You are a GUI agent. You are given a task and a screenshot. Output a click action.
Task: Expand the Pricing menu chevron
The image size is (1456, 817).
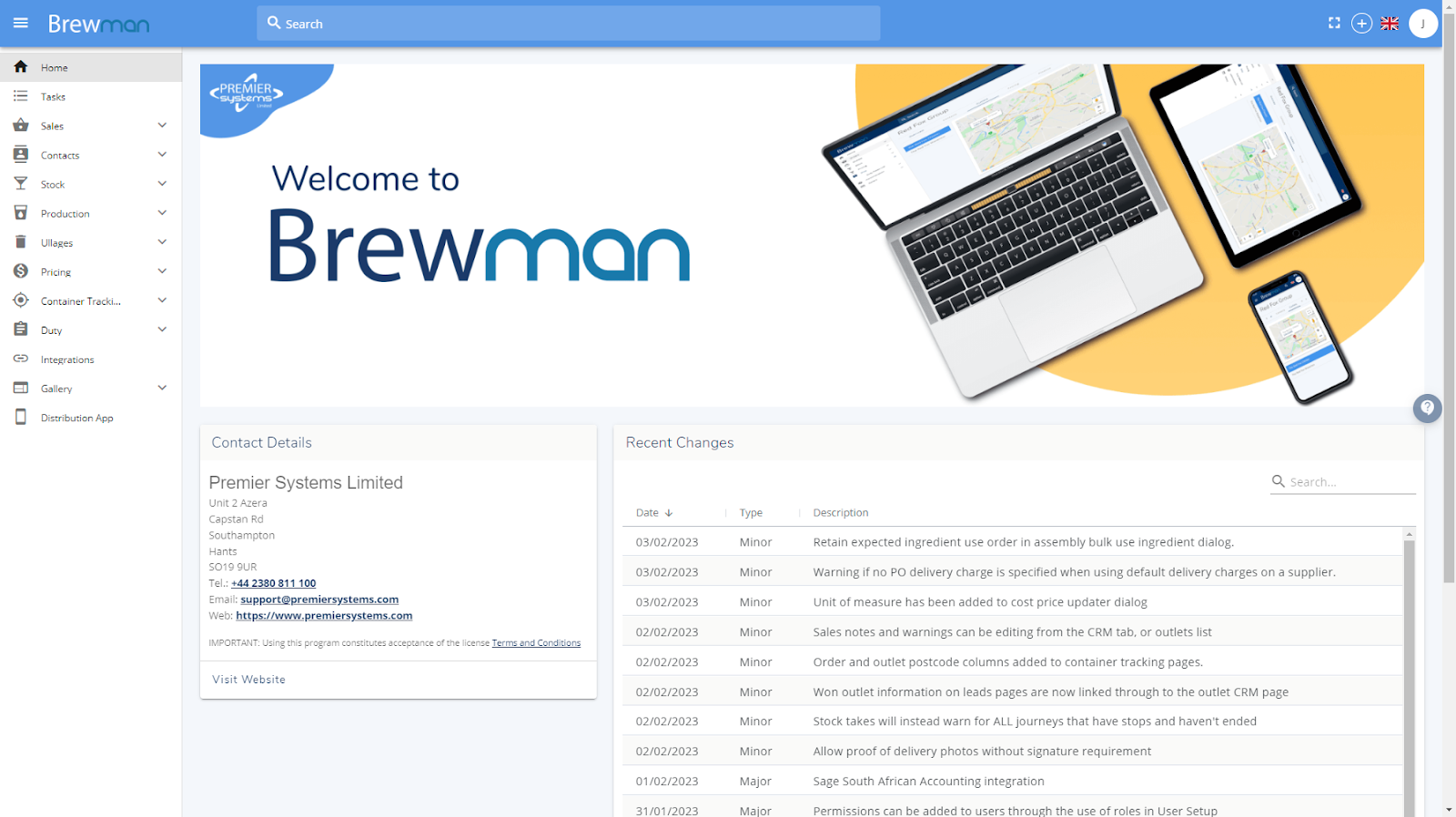[x=162, y=271]
